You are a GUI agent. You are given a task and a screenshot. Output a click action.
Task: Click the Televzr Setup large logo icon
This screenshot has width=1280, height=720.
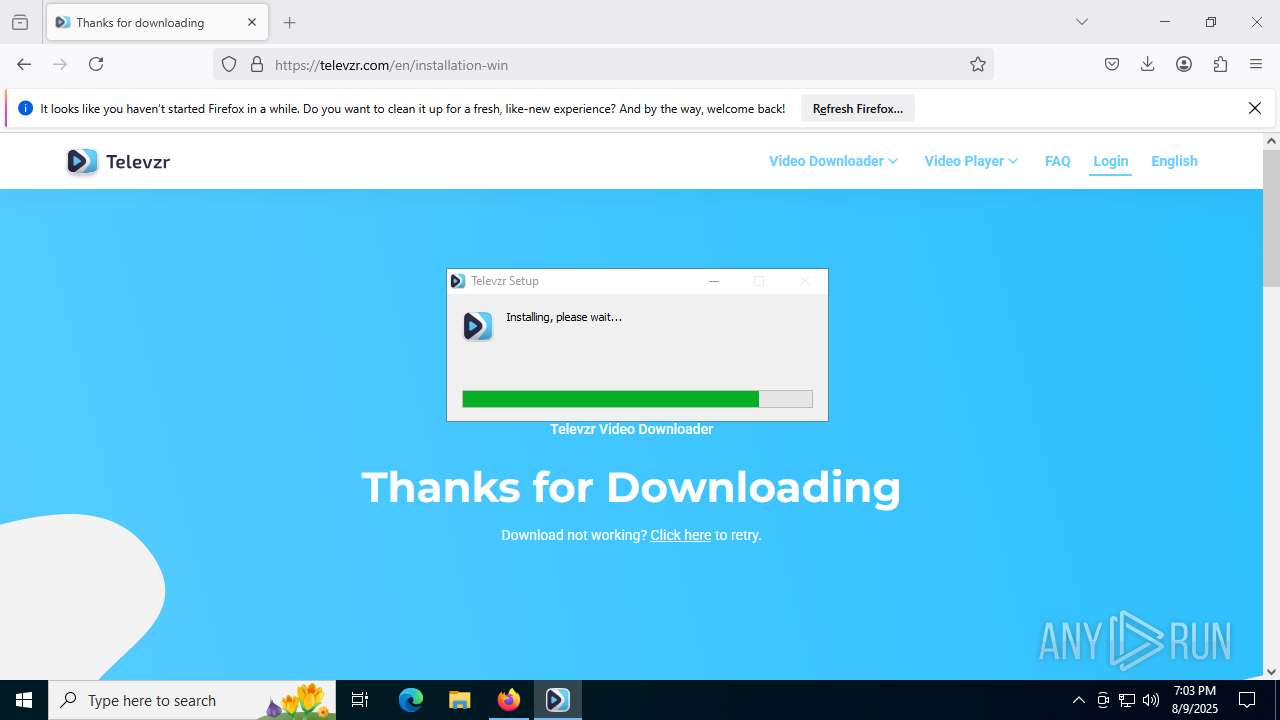click(x=478, y=326)
